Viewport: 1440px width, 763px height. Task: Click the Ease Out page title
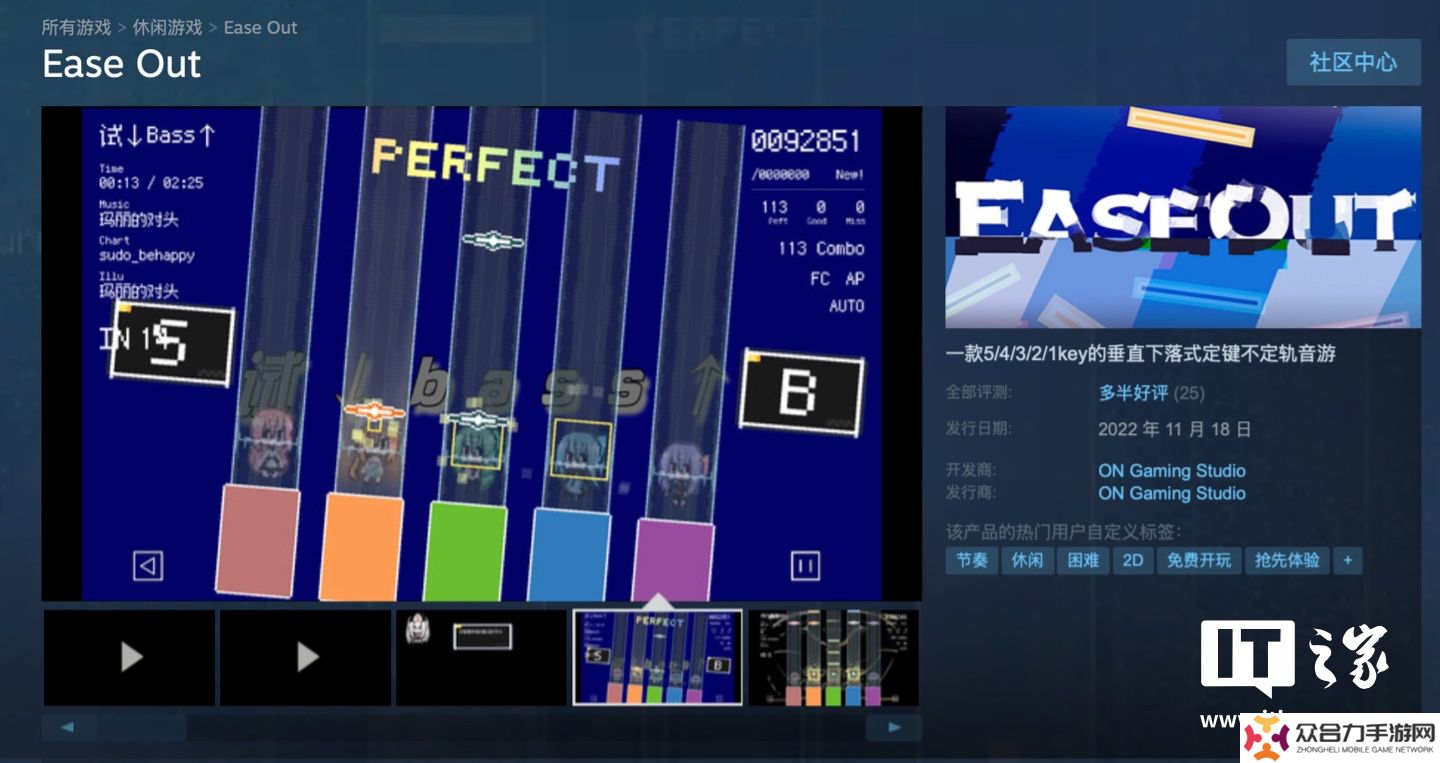pyautogui.click(x=122, y=64)
